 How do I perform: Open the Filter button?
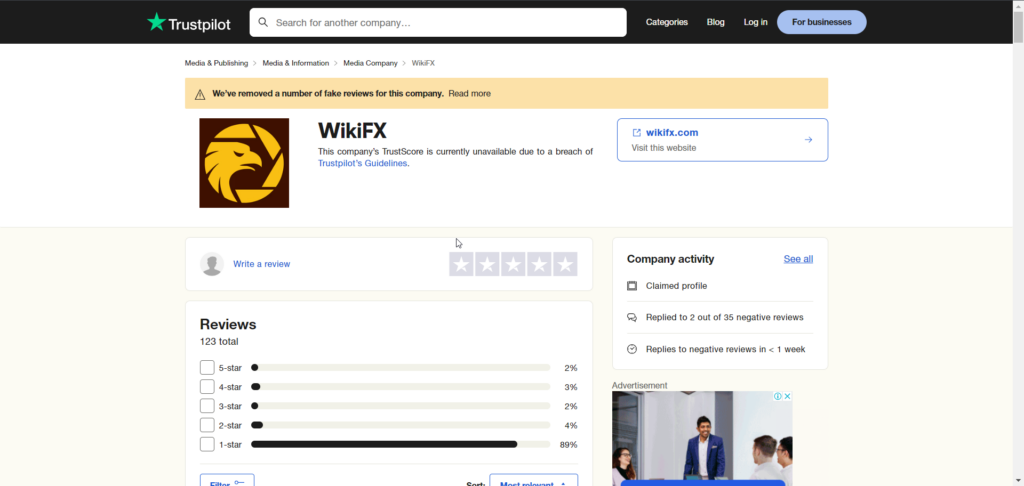[227, 480]
